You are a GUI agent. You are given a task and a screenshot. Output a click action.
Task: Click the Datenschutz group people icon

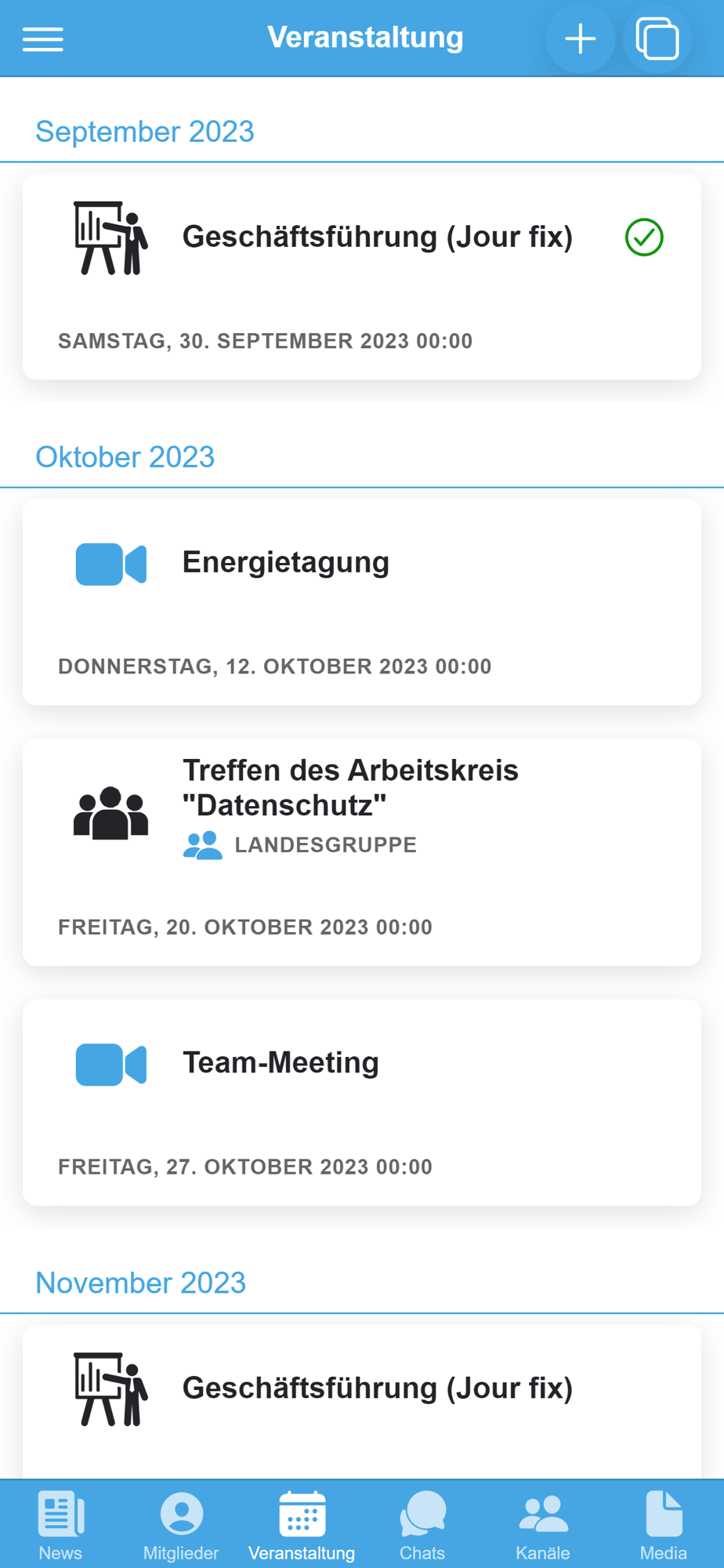[x=110, y=813]
